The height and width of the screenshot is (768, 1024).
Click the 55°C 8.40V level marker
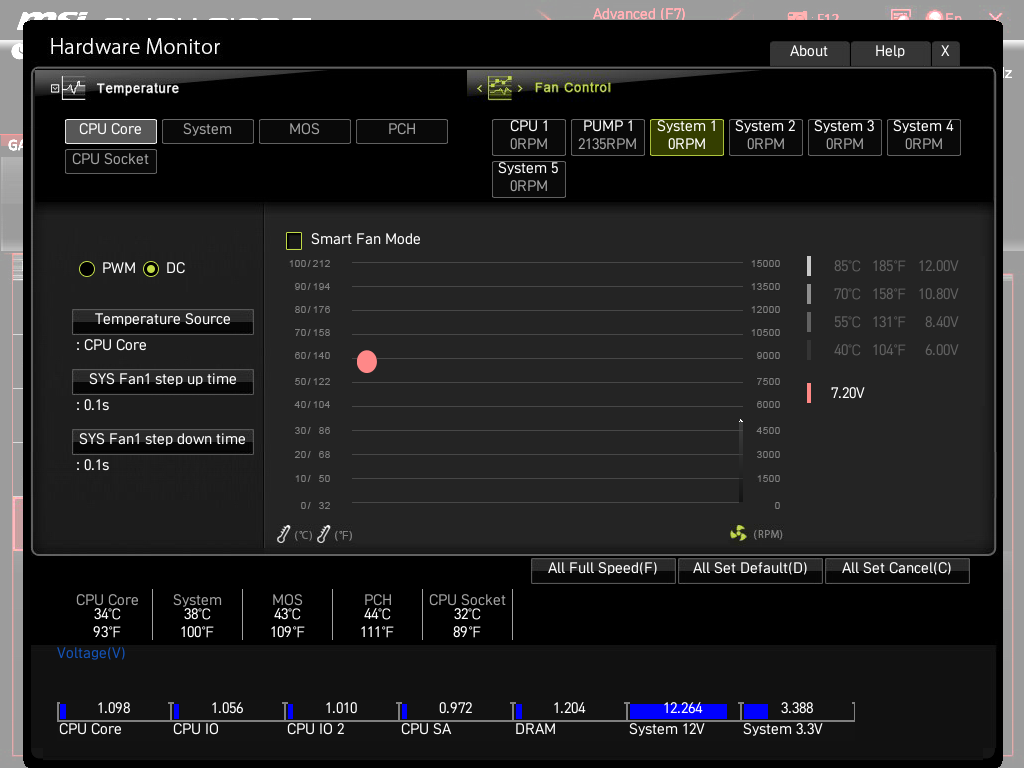[809, 322]
